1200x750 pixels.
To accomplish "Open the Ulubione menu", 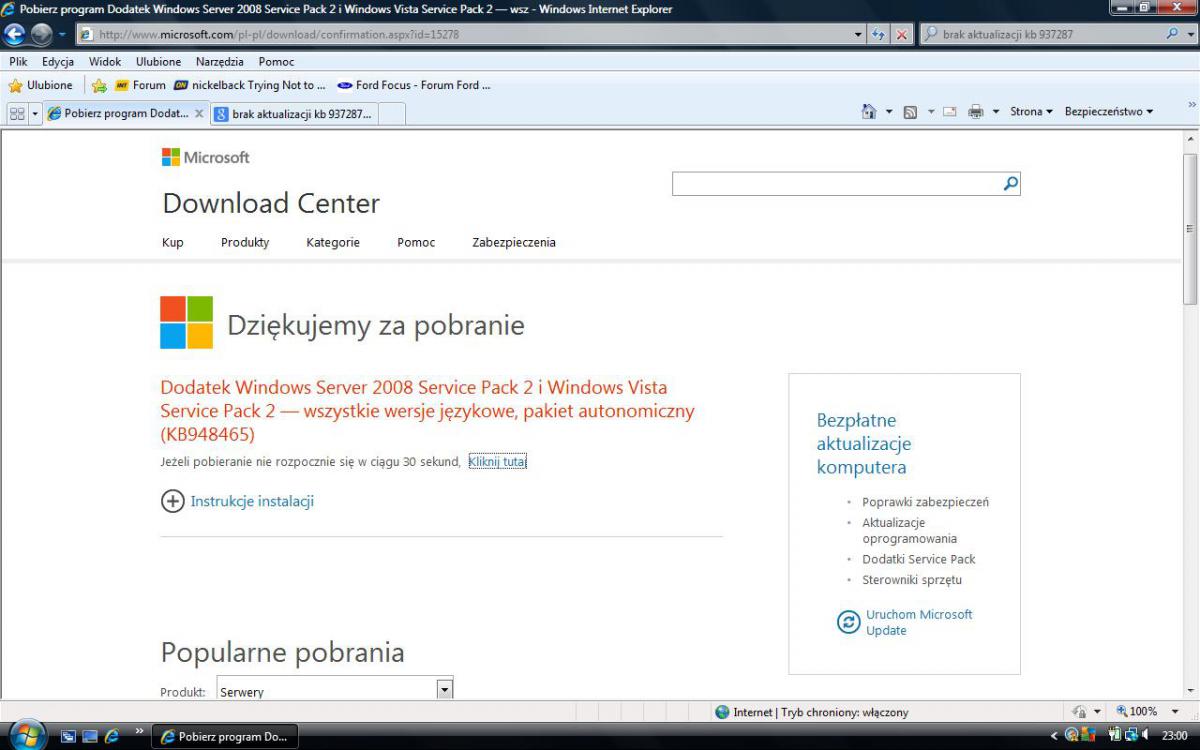I will click(158, 61).
